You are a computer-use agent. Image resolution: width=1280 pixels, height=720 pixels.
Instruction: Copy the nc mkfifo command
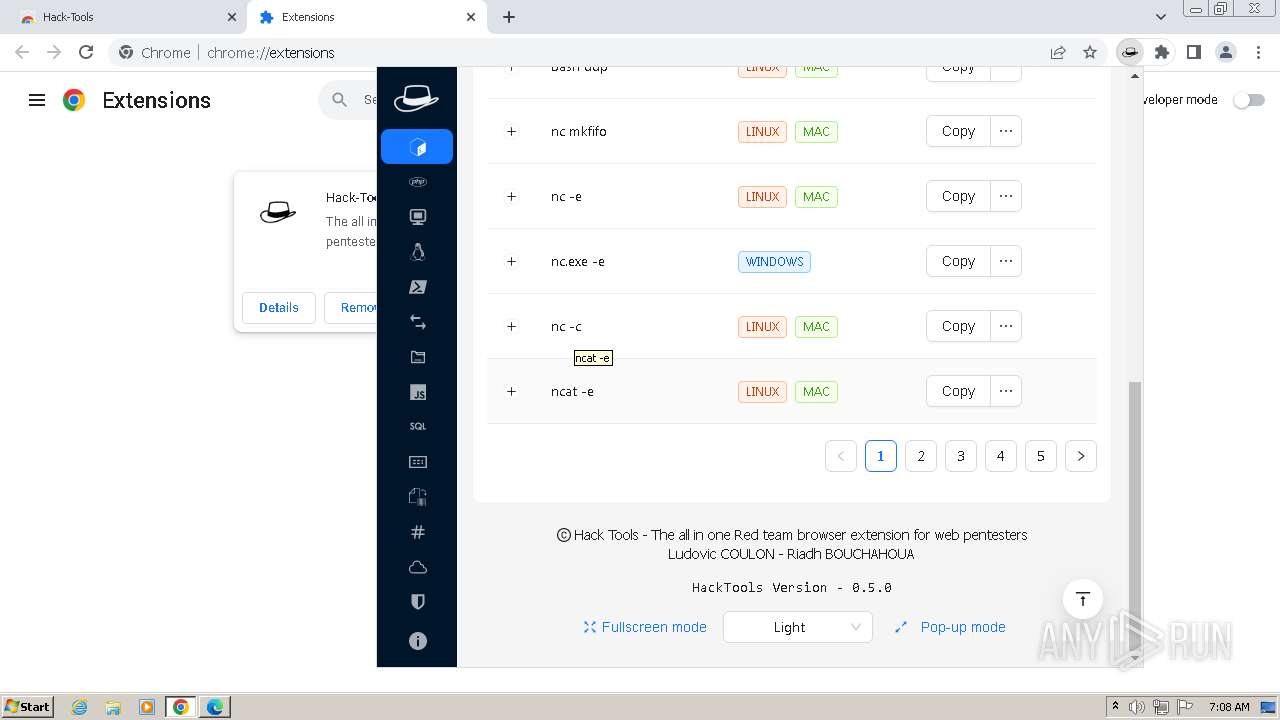tap(958, 131)
